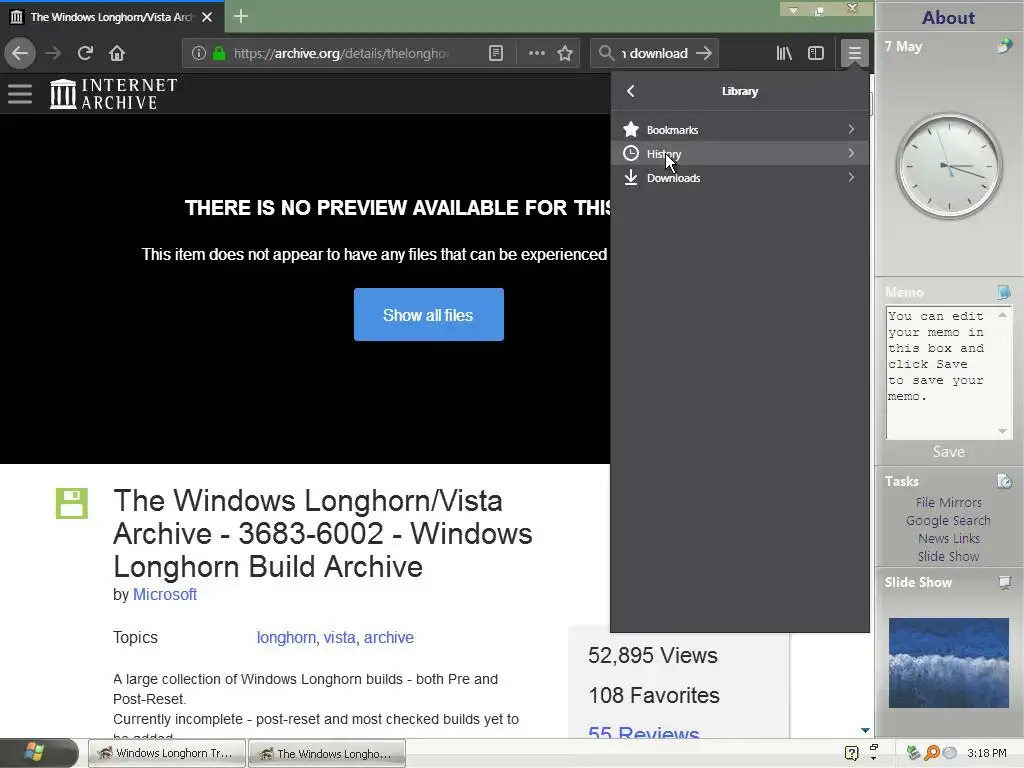The height and width of the screenshot is (768, 1024).
Task: Open the longhorn topic link
Action: point(286,637)
